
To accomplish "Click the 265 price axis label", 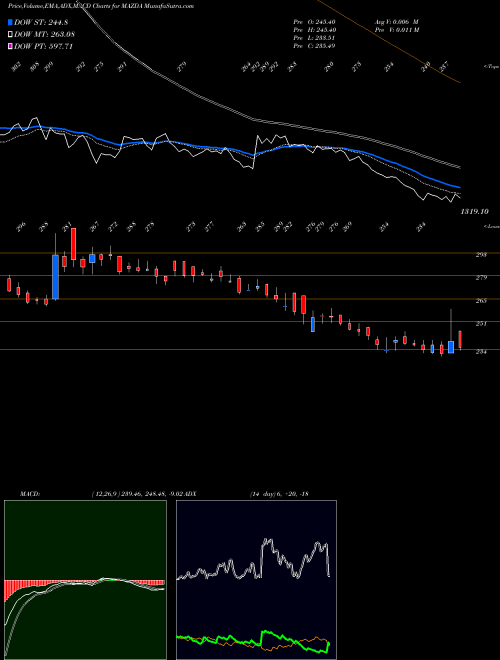I will coord(482,301).
